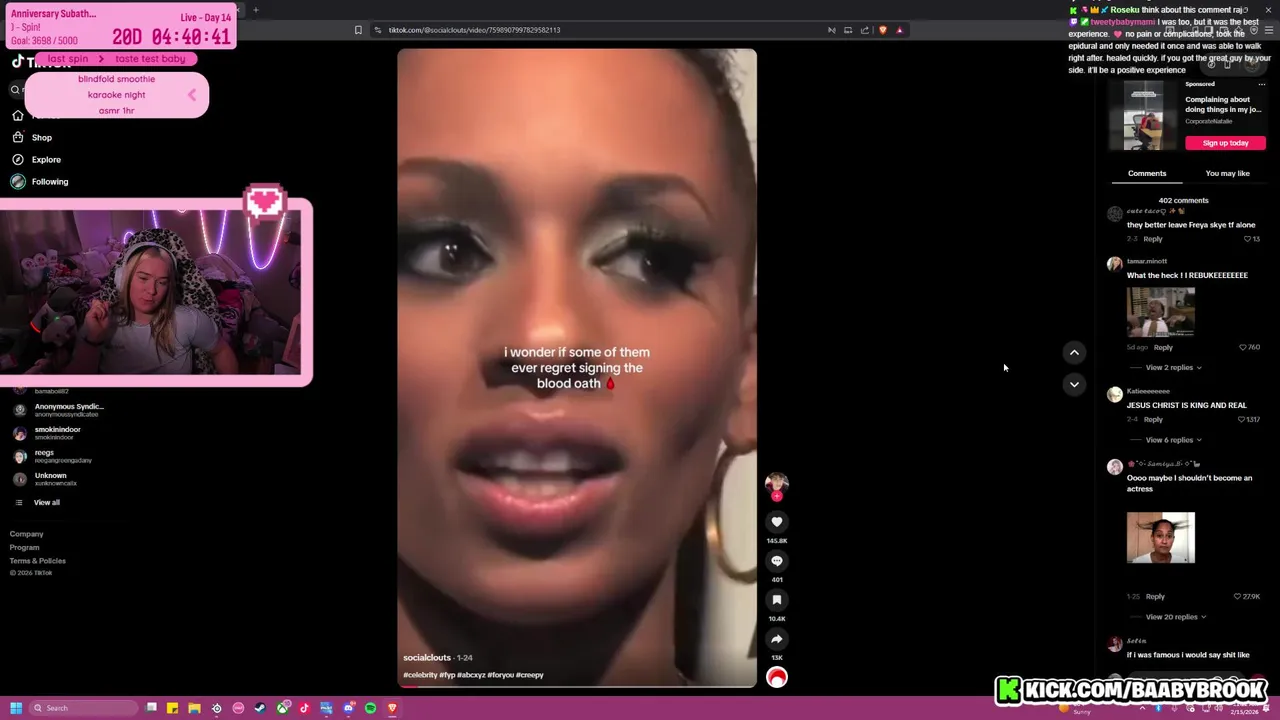This screenshot has height=720, width=1280.
Task: Click the browser address bar URL
Action: click(474, 30)
